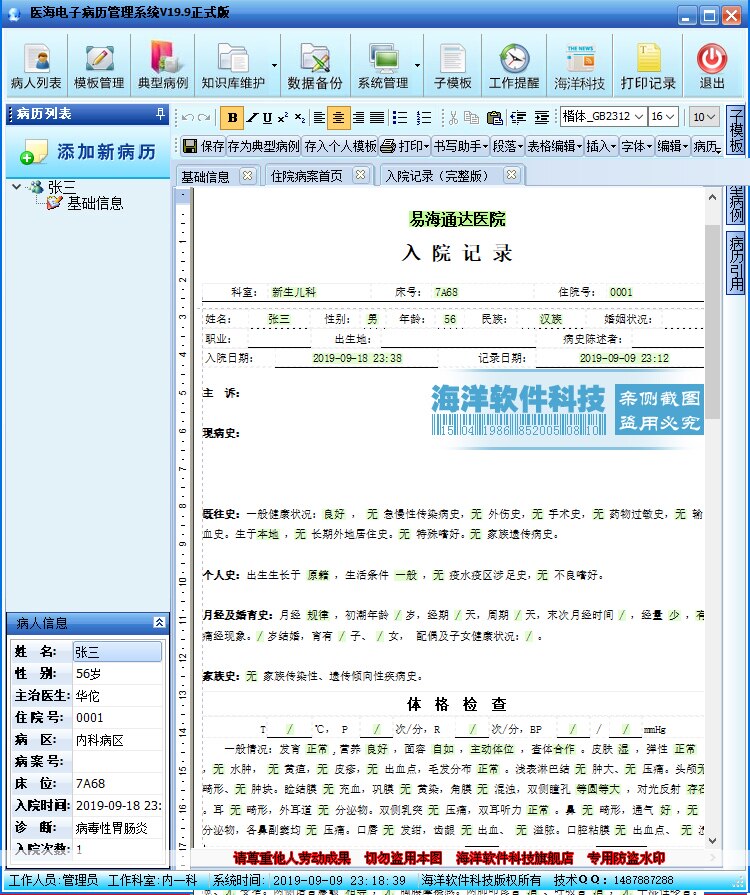Increase paragraph indent

[542, 118]
